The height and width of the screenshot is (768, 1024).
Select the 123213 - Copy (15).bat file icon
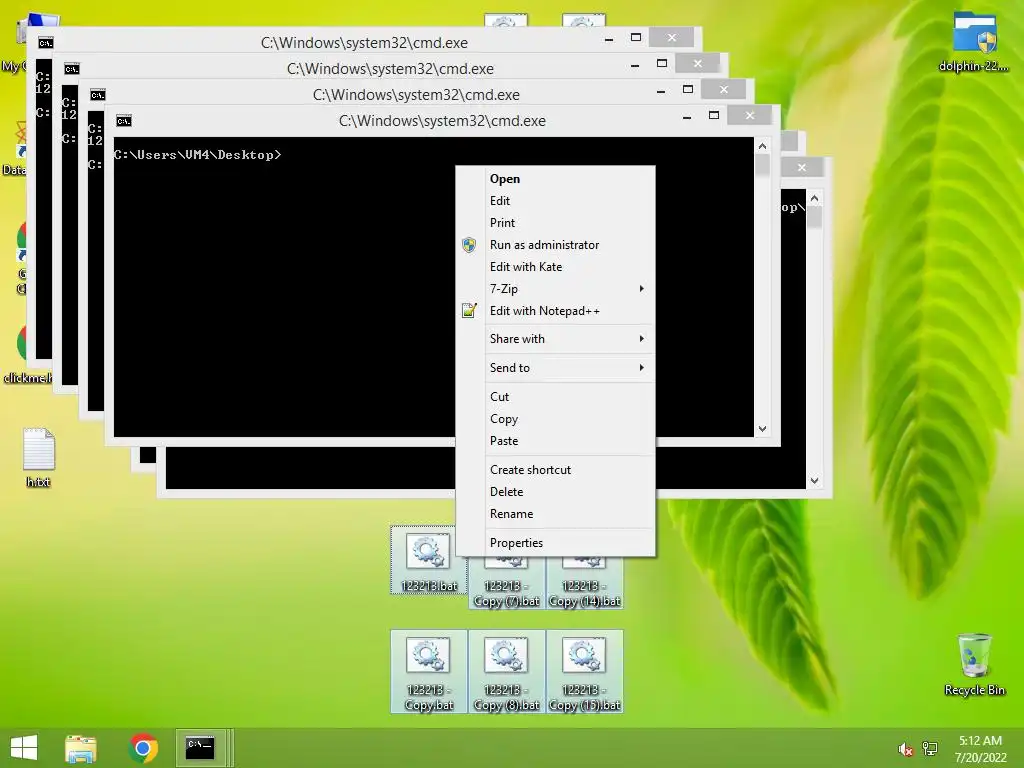585,656
